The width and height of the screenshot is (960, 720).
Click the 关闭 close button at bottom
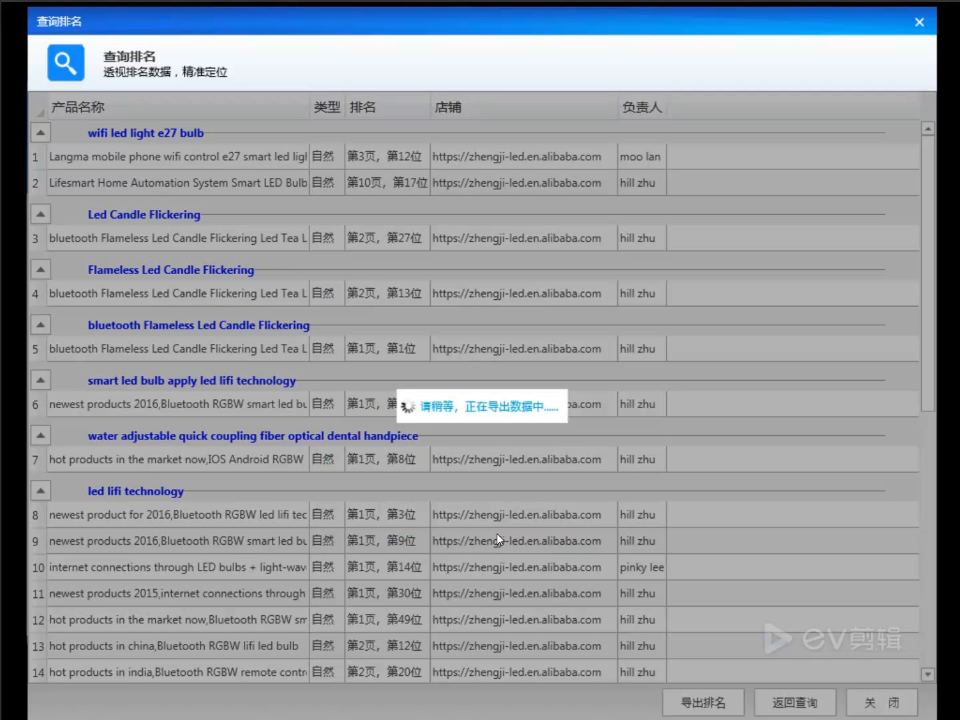[882, 702]
